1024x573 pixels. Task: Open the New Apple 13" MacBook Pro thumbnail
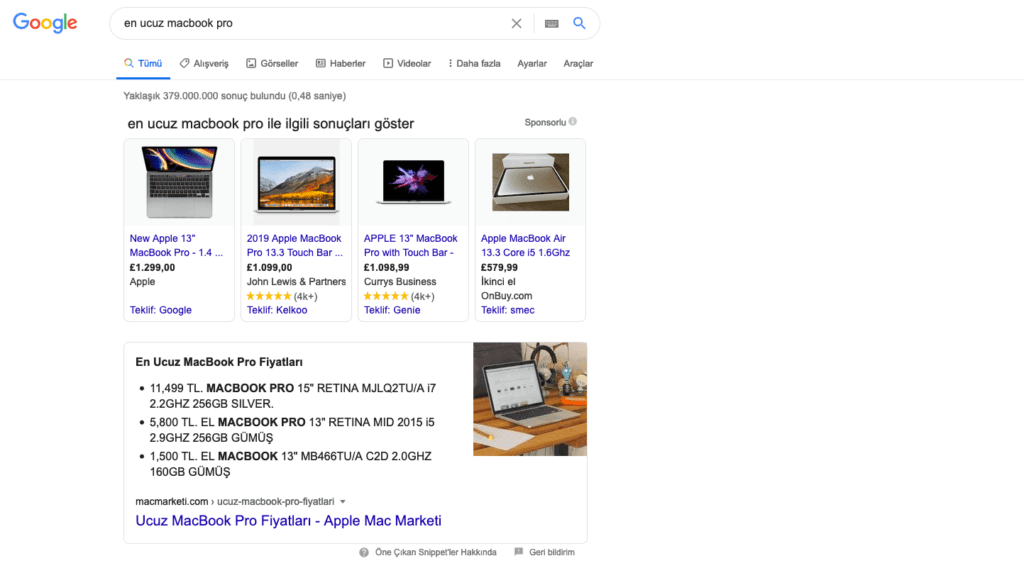tap(179, 182)
